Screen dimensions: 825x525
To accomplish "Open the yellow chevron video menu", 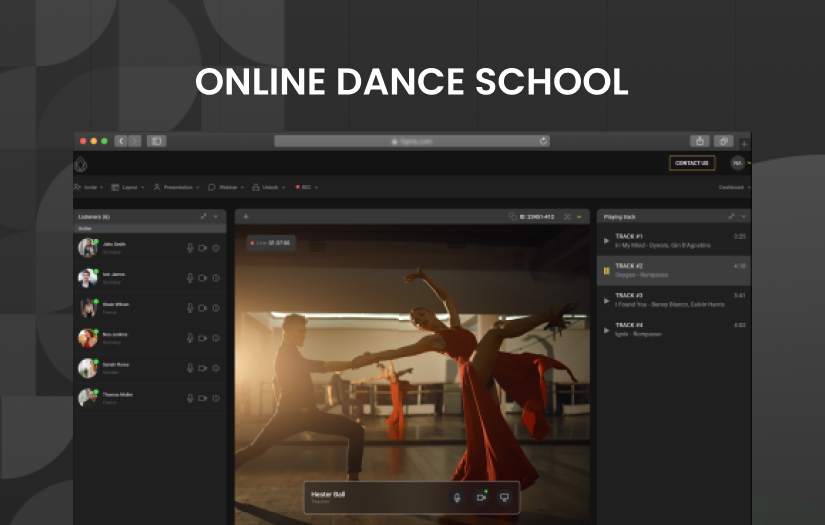I will point(579,217).
